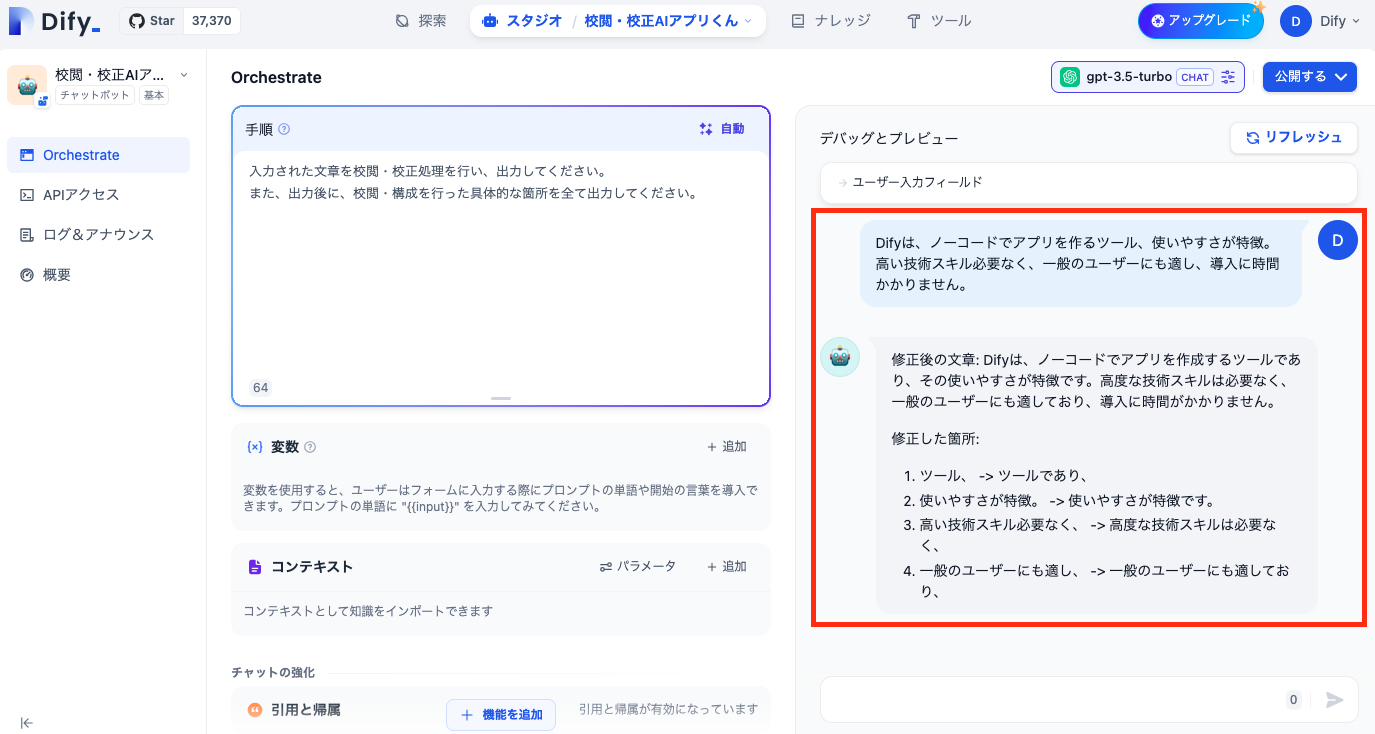Click the resize handle under the prompt editor
This screenshot has width=1375, height=734.
tap(501, 398)
